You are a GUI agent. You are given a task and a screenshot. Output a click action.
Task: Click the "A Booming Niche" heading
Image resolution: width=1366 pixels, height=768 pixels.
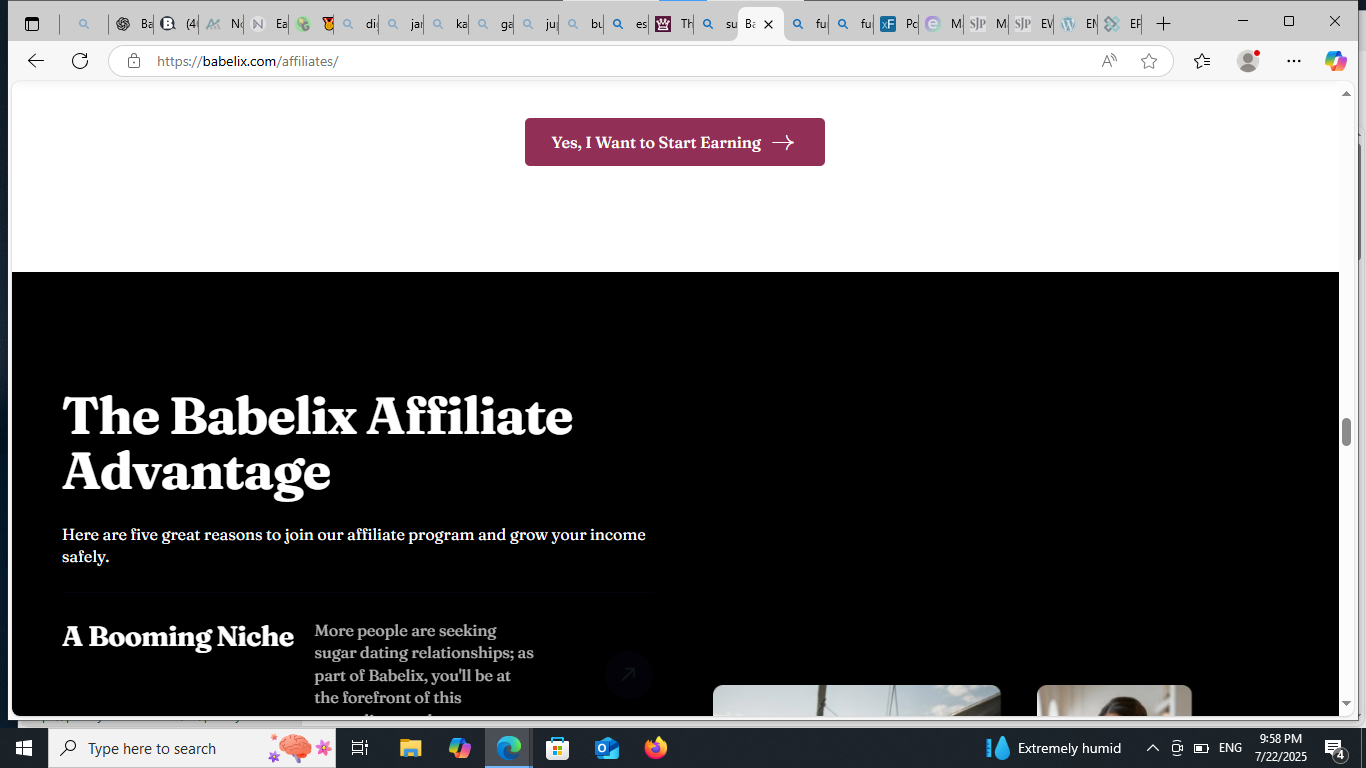pos(178,636)
